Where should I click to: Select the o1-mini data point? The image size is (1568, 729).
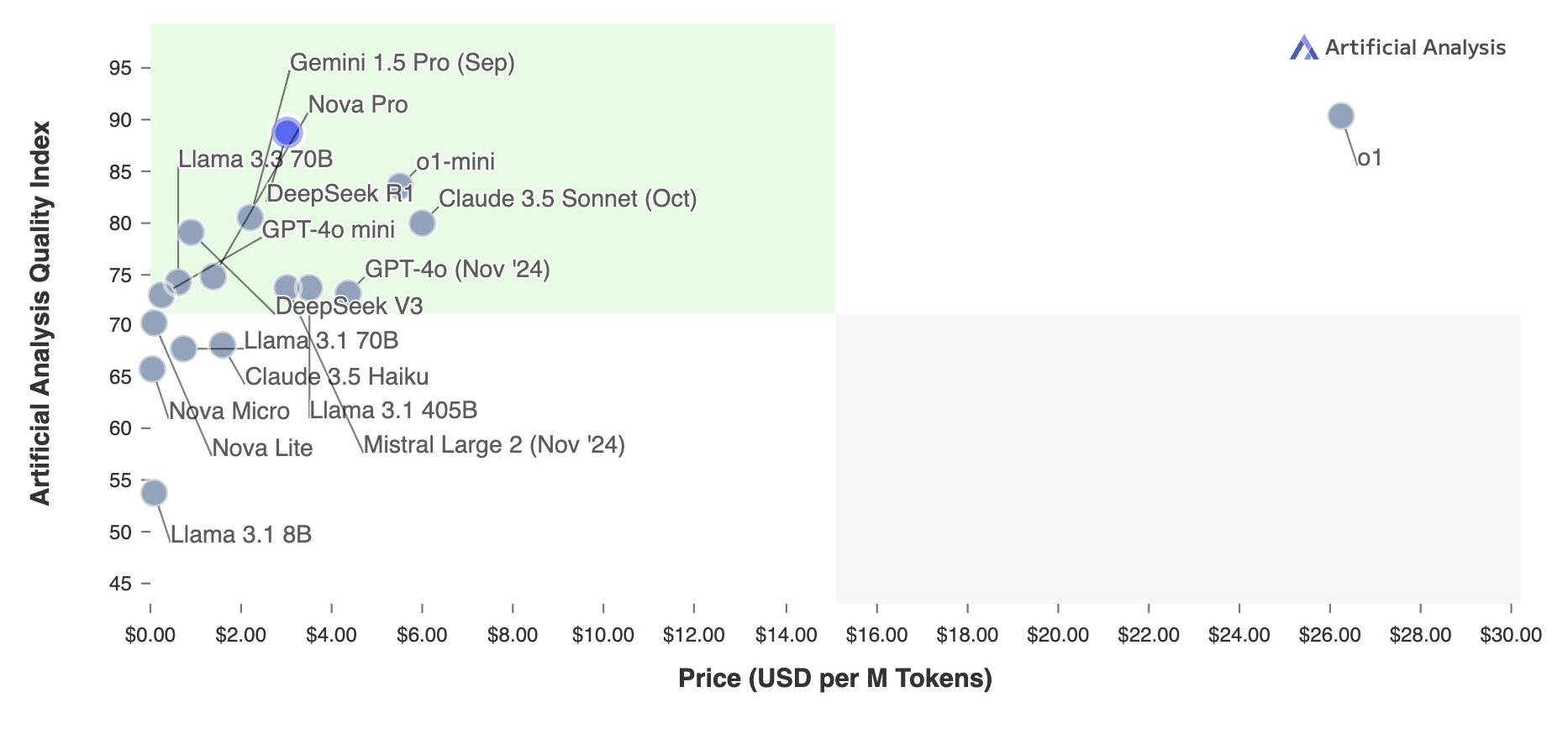tap(400, 186)
